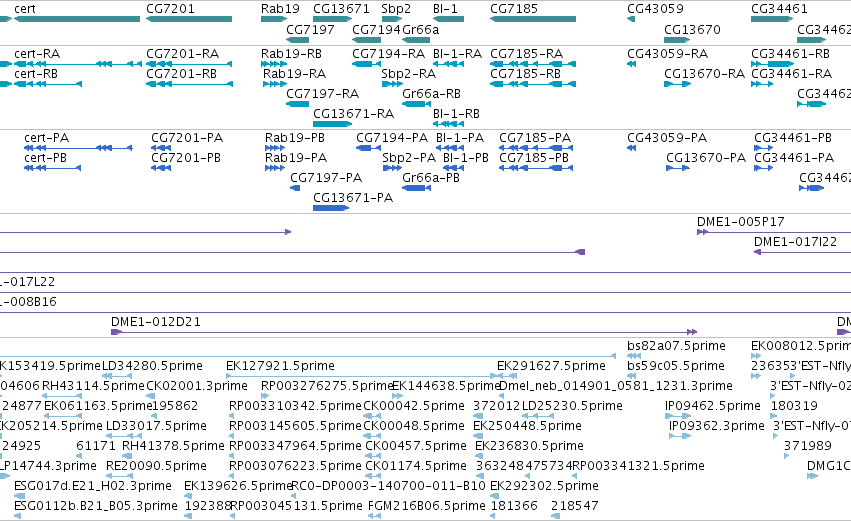851x521 pixels.
Task: Click the Rab19-RA transcript label
Action: pos(295,73)
